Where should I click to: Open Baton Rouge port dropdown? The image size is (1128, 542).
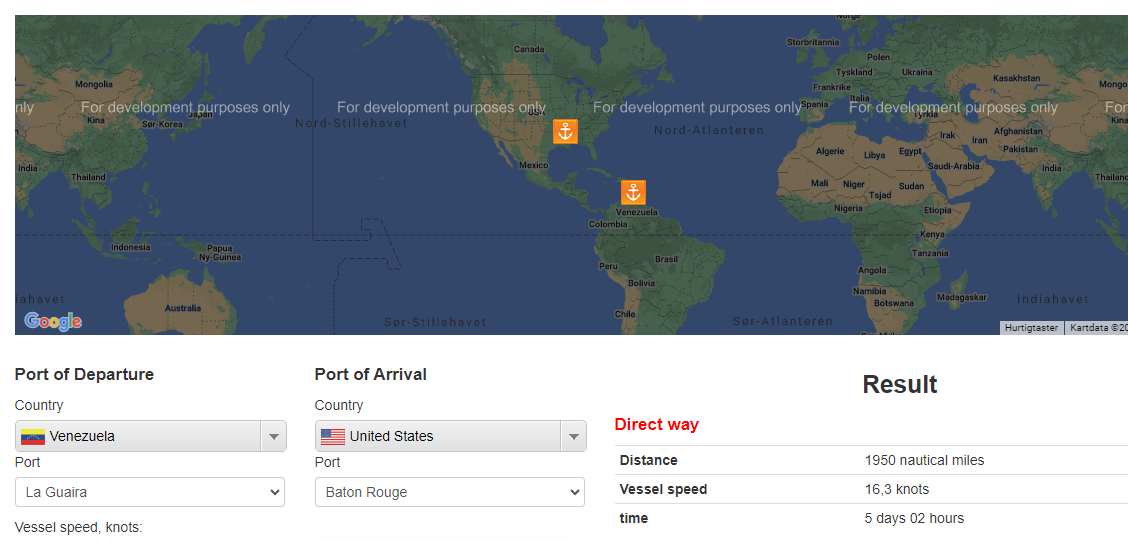coord(450,492)
